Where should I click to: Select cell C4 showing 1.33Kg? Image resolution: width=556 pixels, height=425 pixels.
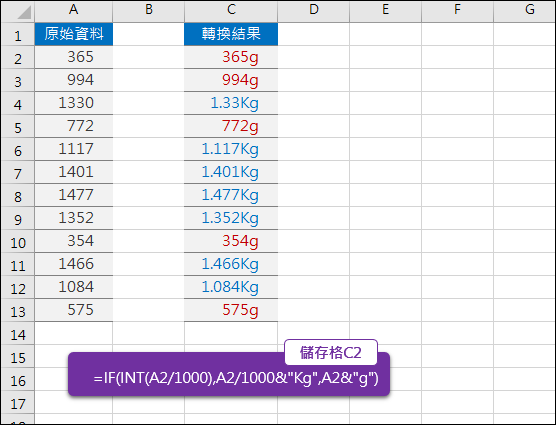coord(231,103)
